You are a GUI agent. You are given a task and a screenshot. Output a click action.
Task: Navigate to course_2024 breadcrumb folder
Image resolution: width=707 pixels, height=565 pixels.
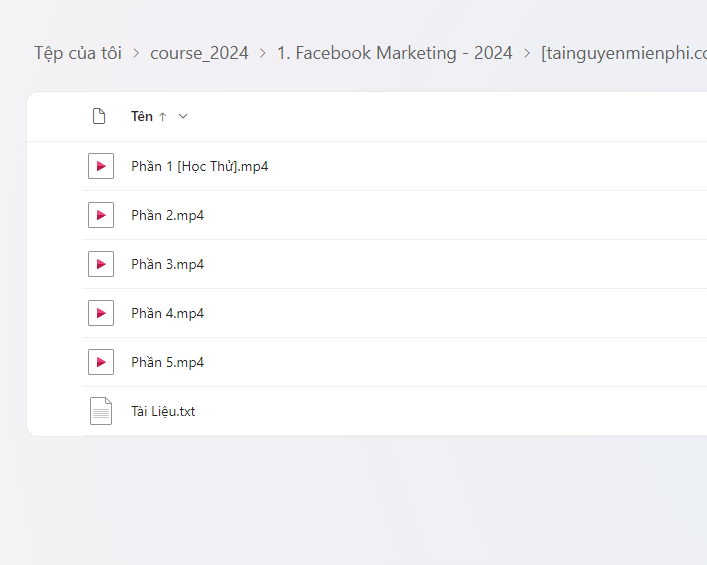coord(199,53)
